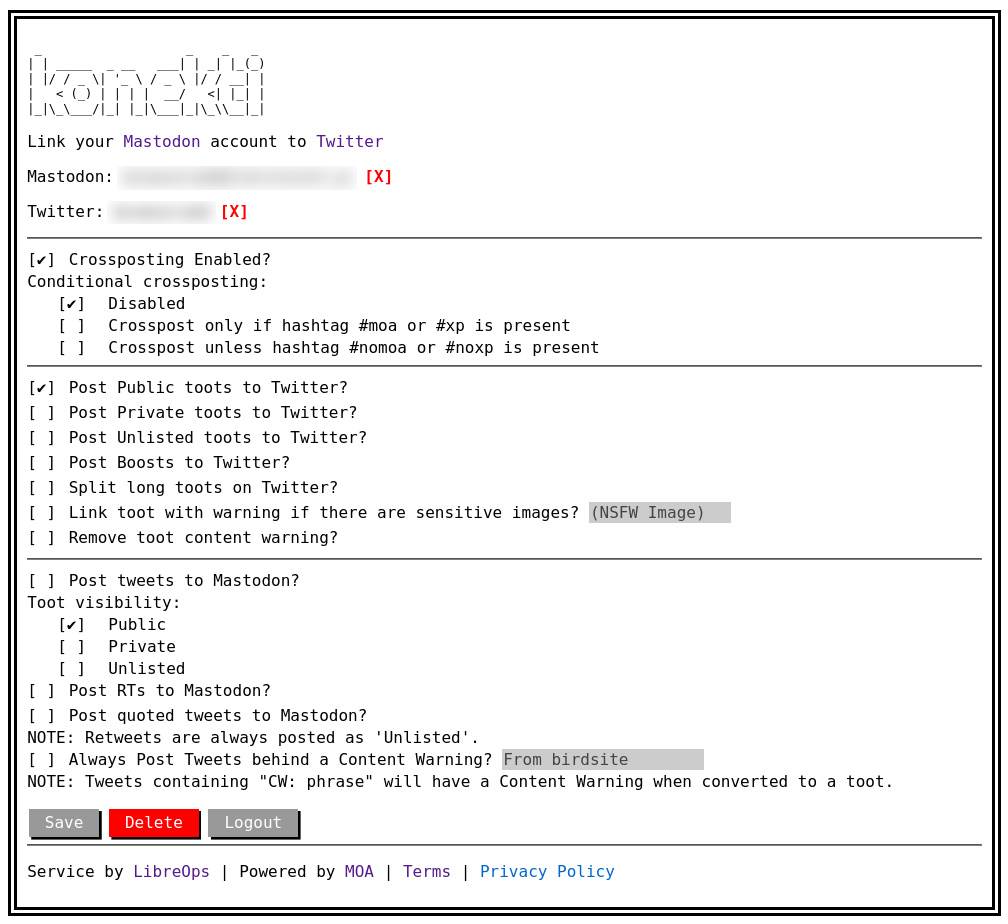
Task: Remove linked Mastodon account with red X
Action: pyautogui.click(x=378, y=177)
